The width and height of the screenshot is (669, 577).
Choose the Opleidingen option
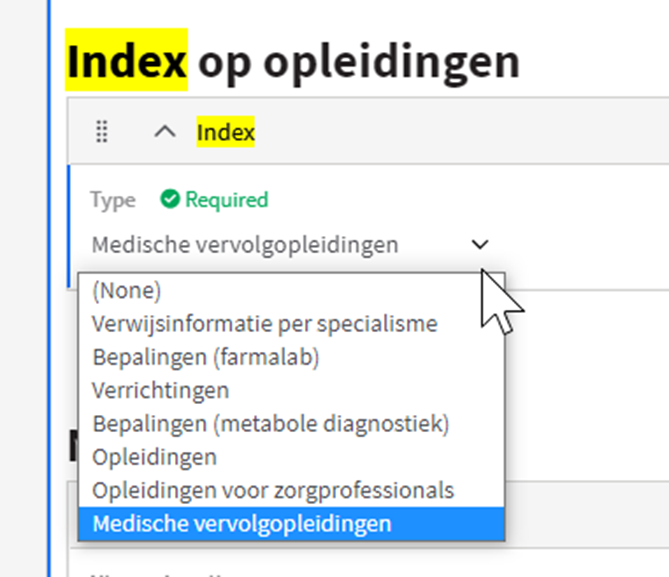coord(154,456)
